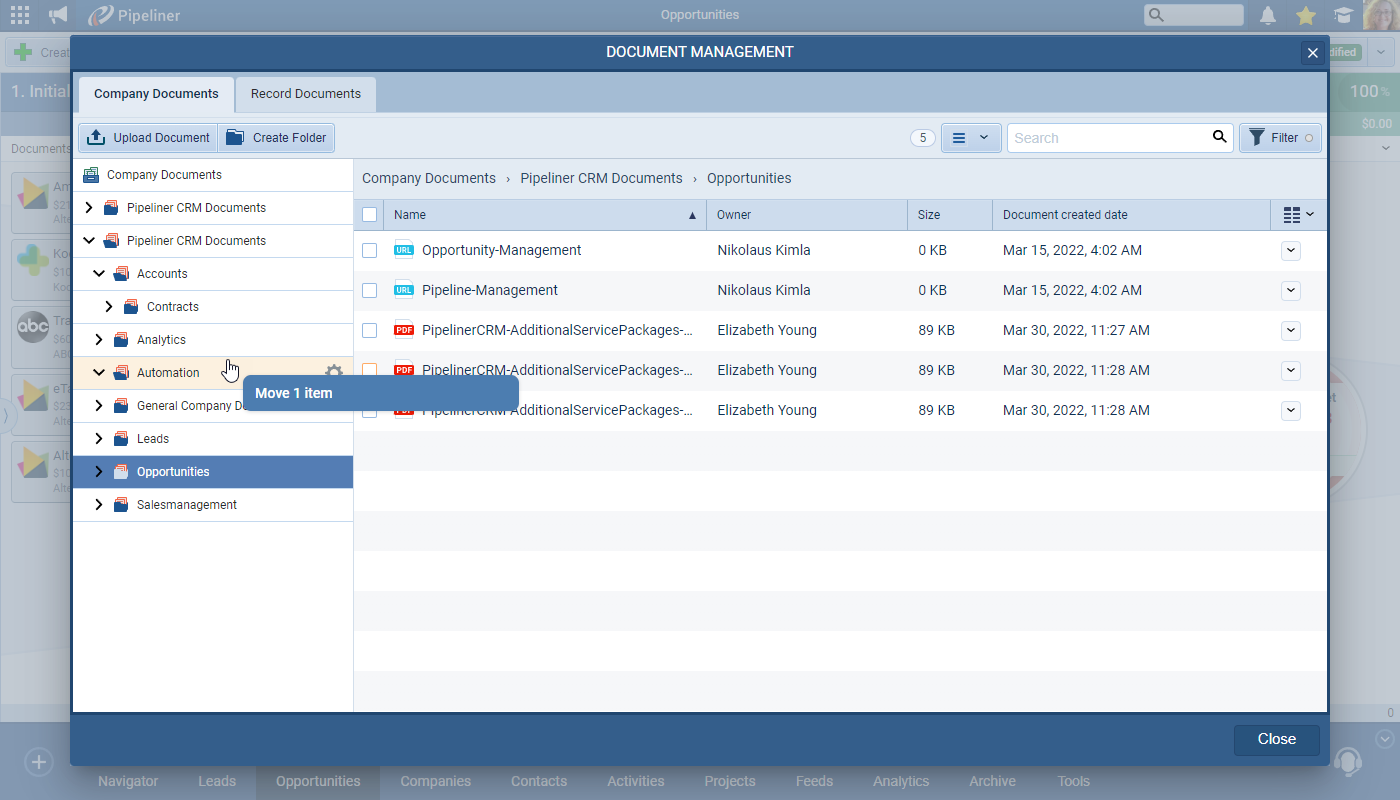Select the Salesmanagement folder
This screenshot has height=800, width=1400.
pyautogui.click(x=187, y=505)
